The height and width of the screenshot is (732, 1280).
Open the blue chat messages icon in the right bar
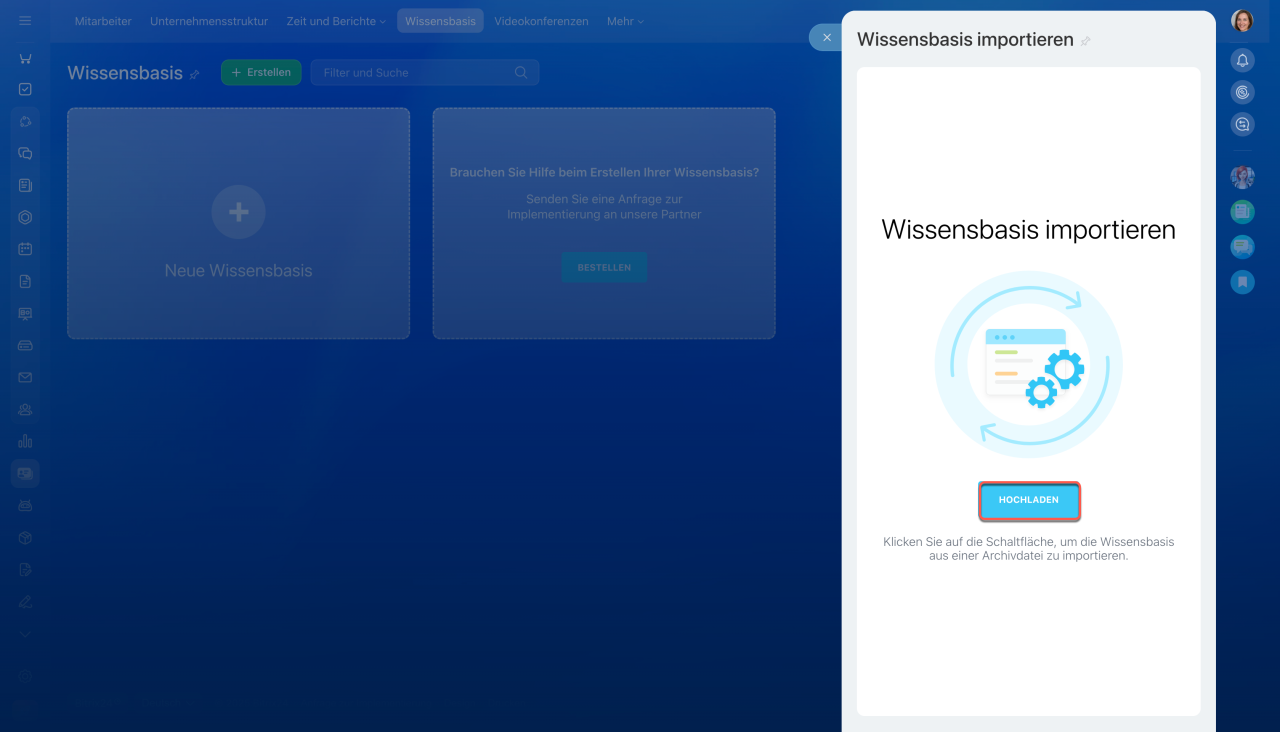[1242, 246]
